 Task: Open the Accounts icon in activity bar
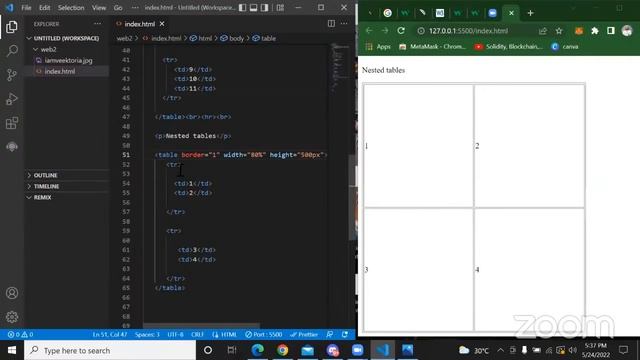click(12, 293)
